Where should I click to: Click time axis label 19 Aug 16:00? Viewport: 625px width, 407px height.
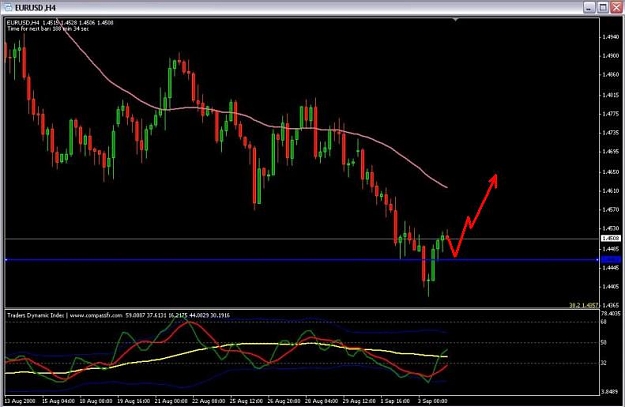(134, 401)
